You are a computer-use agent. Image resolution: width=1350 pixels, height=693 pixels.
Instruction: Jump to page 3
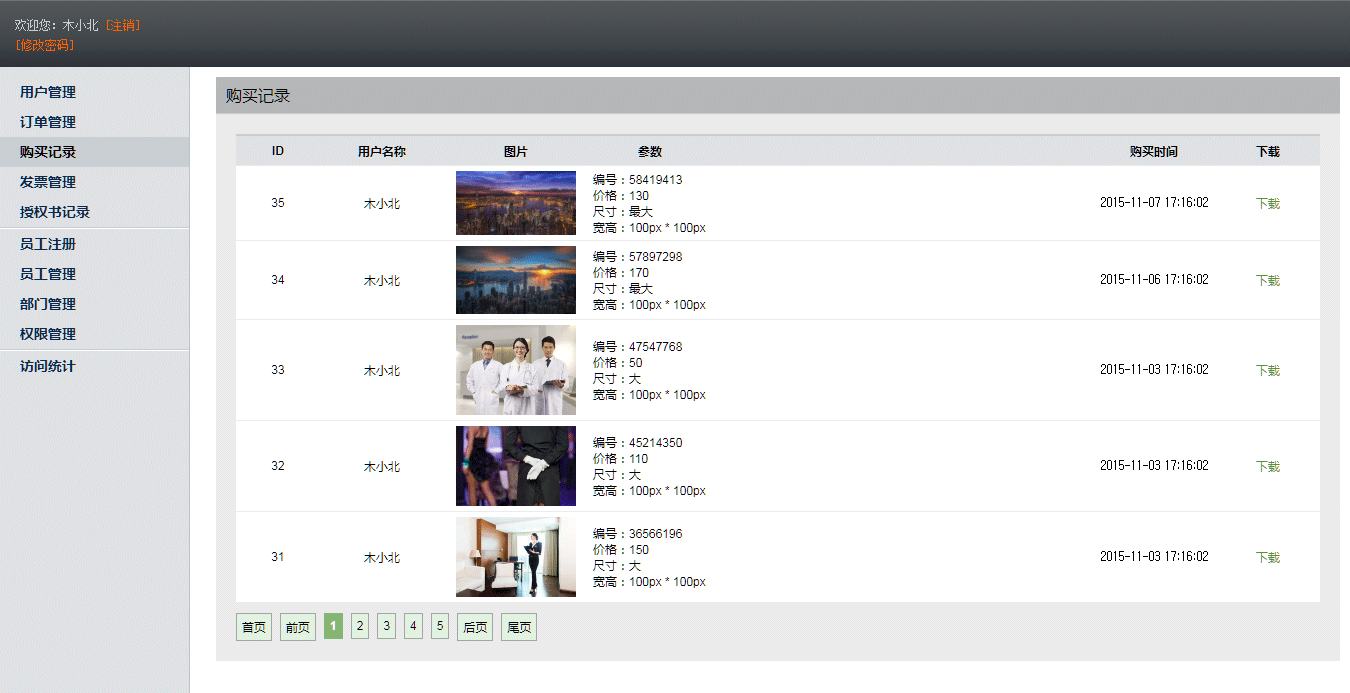[x=386, y=626]
